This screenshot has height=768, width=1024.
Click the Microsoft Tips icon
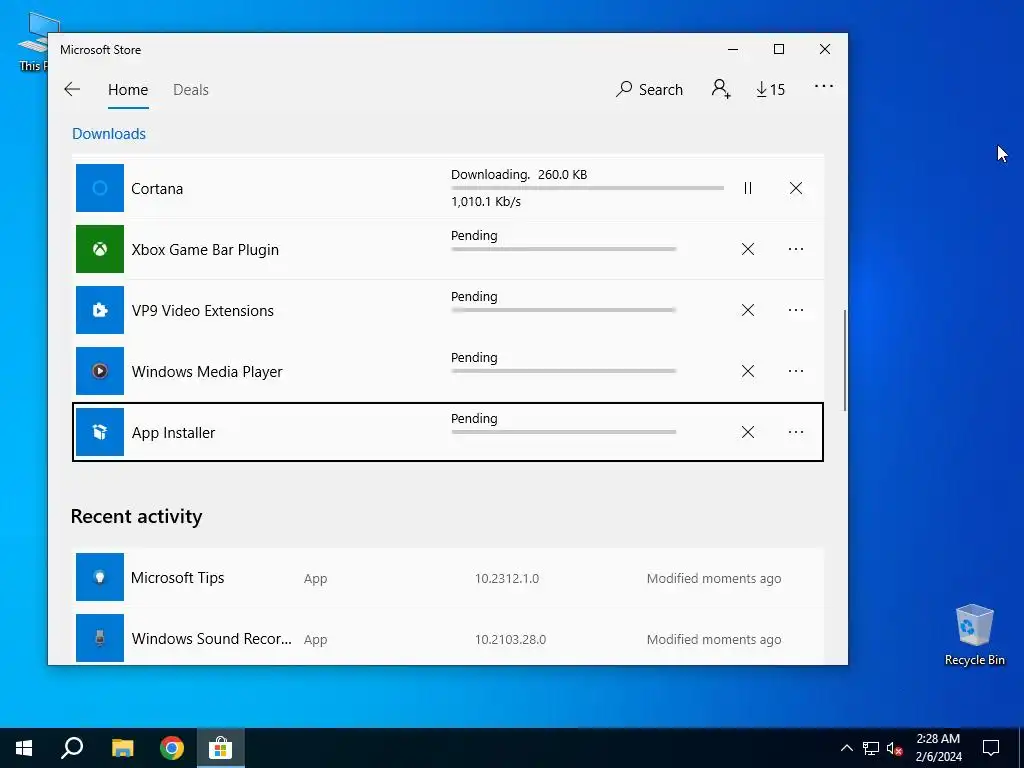[100, 577]
